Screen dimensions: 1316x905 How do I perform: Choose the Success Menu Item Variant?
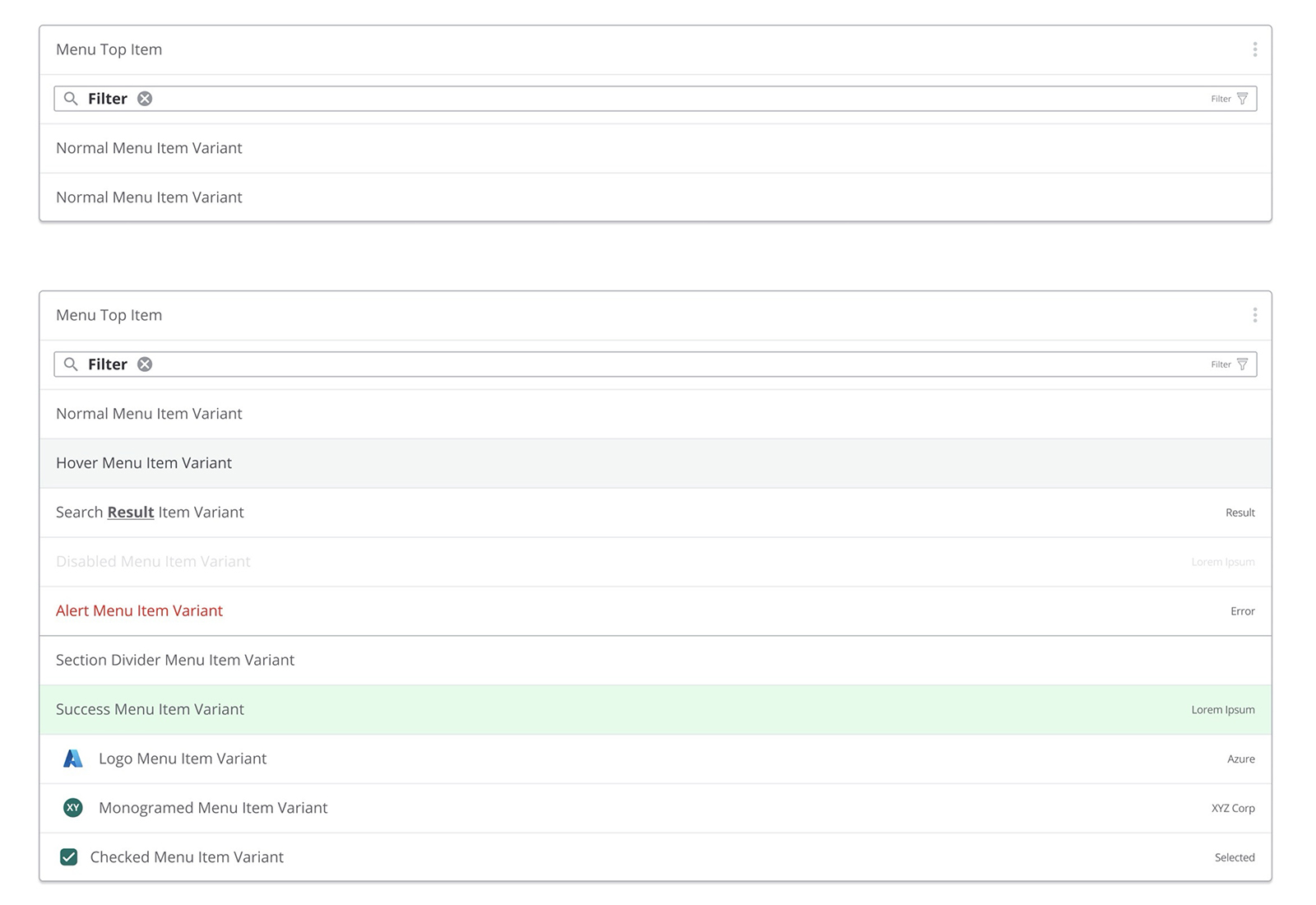[x=151, y=709]
